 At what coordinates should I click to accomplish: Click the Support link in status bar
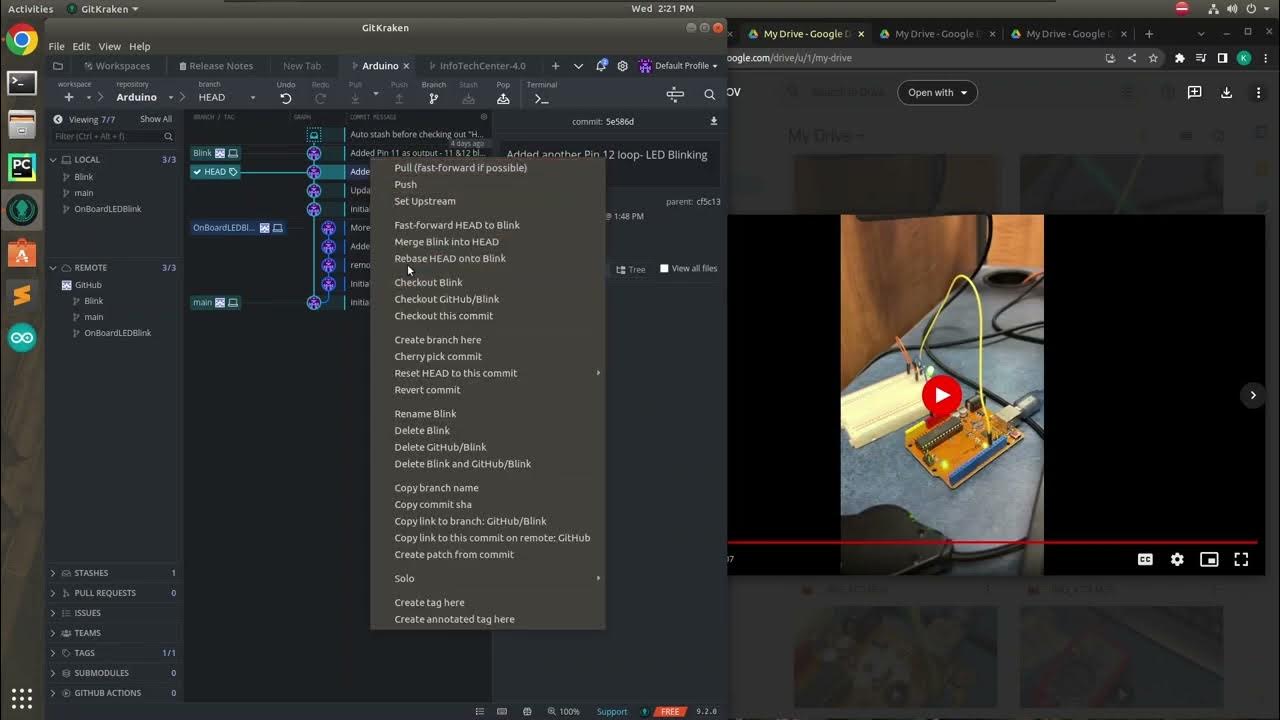point(612,712)
